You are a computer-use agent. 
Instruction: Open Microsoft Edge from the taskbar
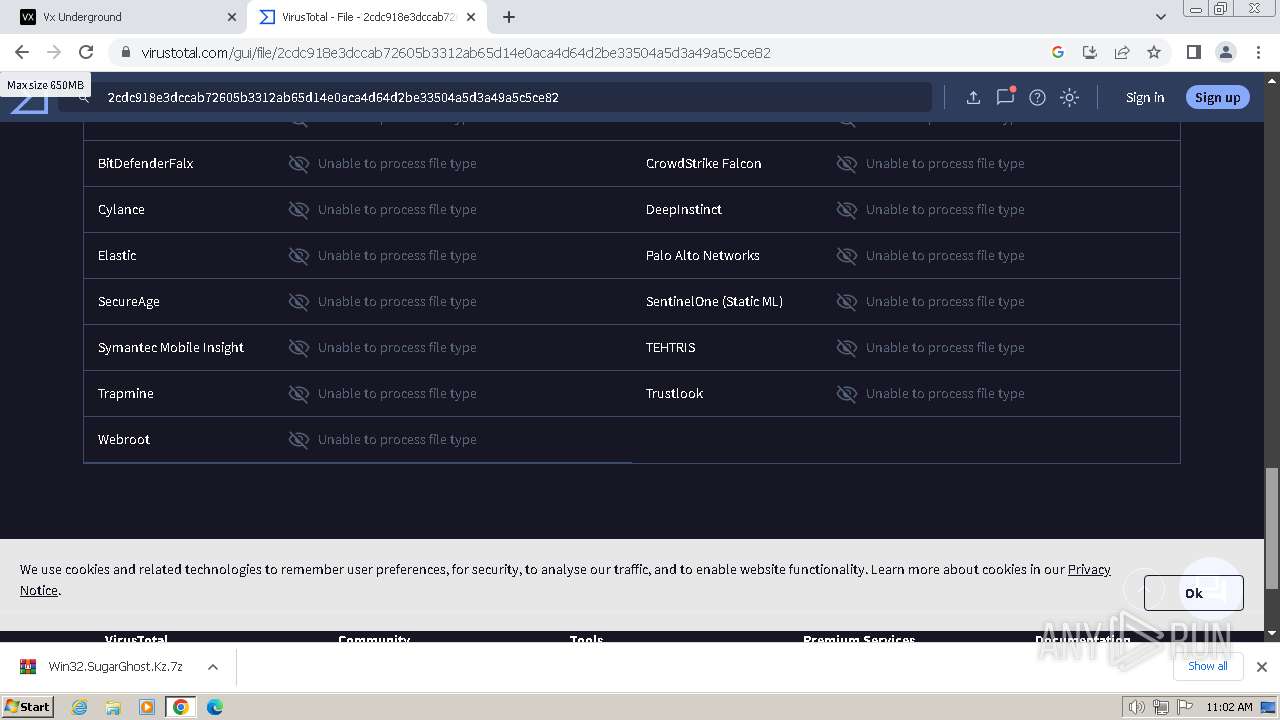click(x=214, y=707)
